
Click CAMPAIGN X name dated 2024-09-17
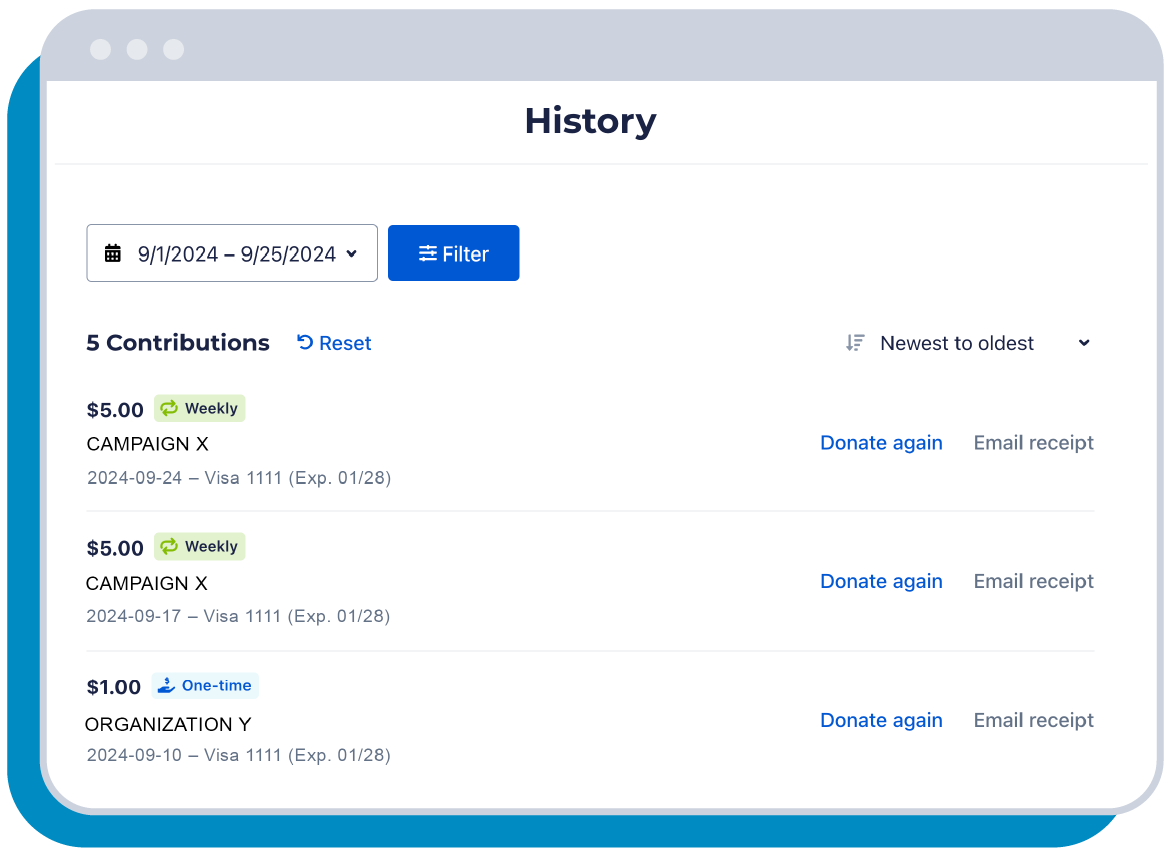(147, 583)
